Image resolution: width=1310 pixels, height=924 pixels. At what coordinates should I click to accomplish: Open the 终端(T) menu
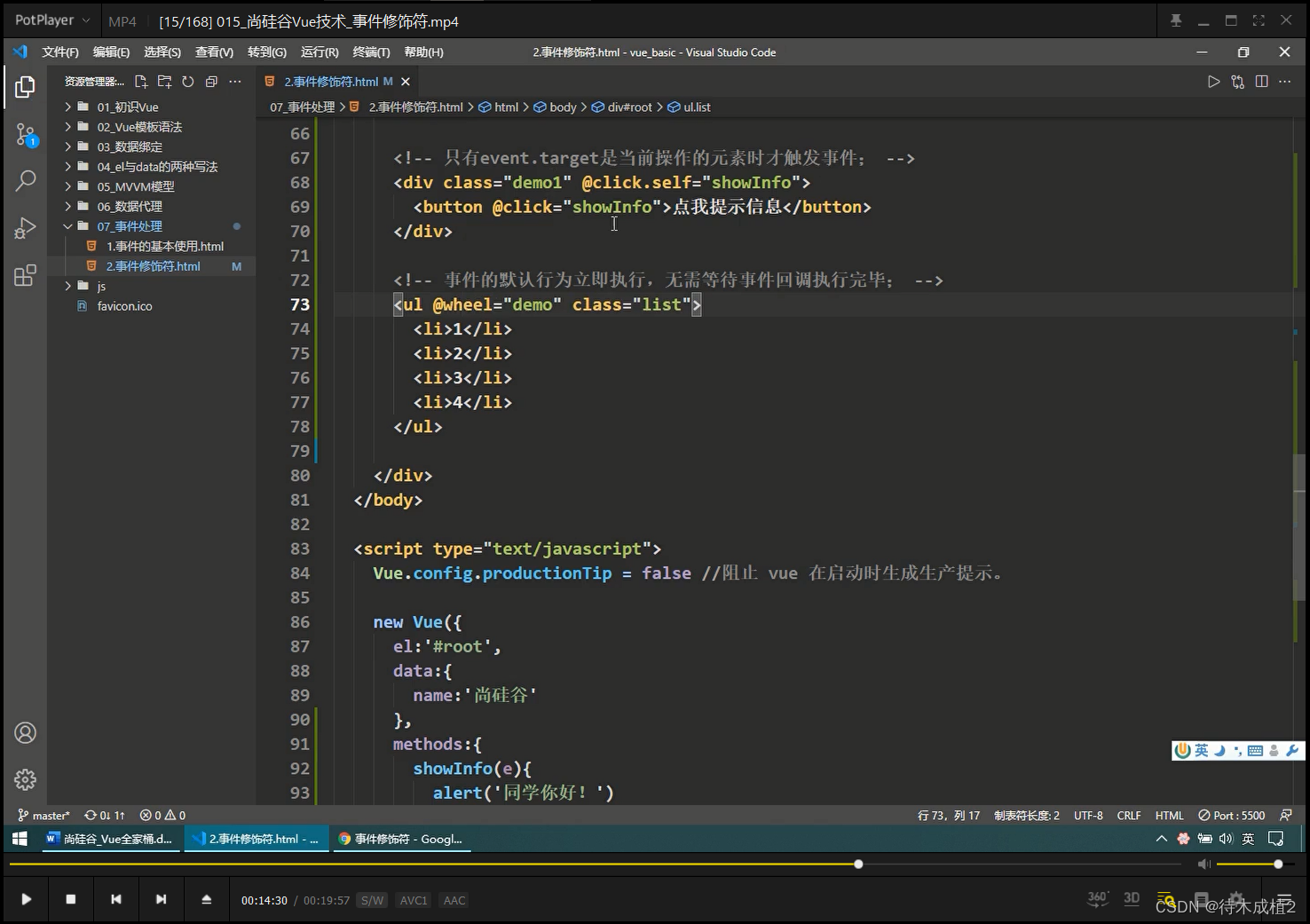[x=371, y=52]
